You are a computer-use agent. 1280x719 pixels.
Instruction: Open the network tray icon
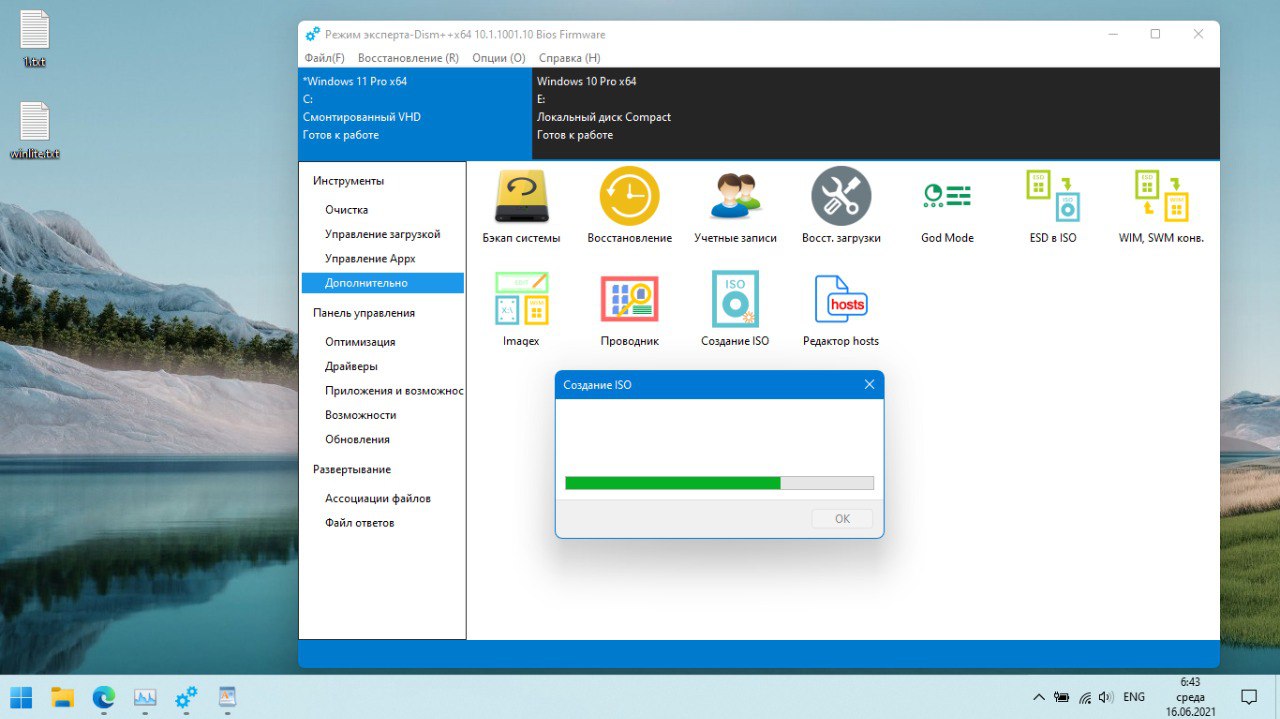click(x=1085, y=697)
